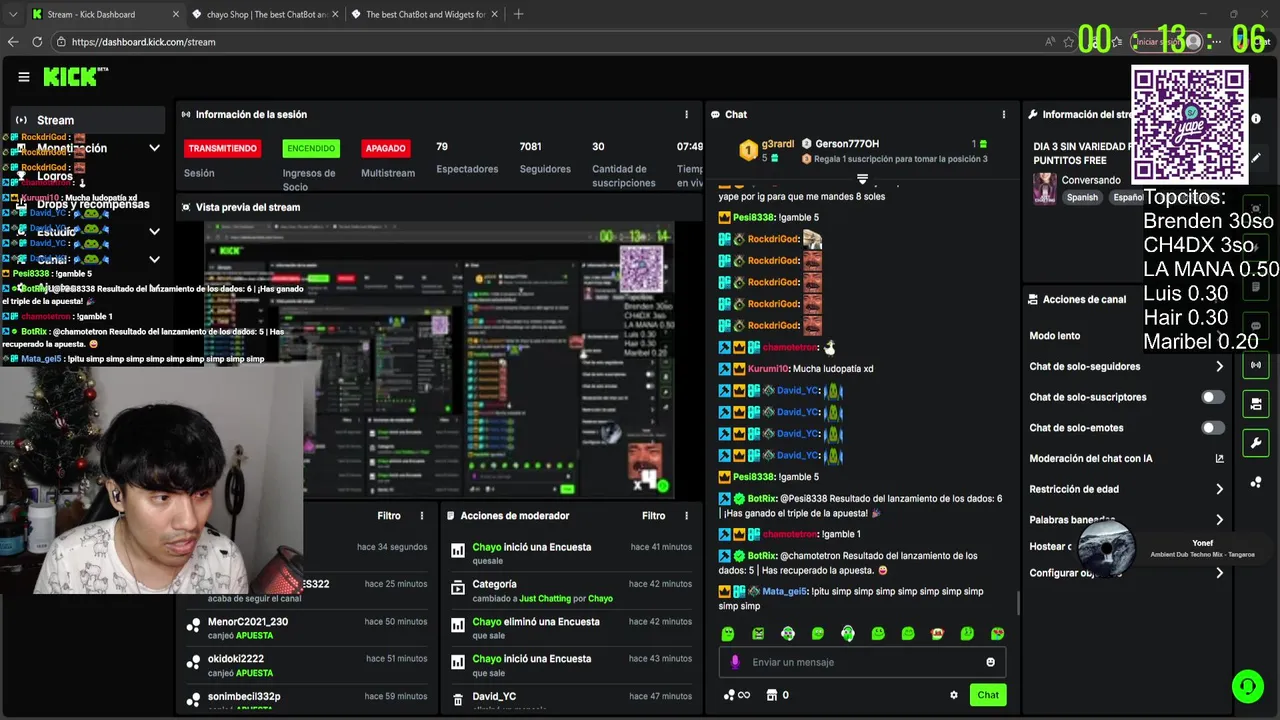Click username okidoki2222 in the activity feed
This screenshot has height=720, width=1280.
[x=236, y=659]
